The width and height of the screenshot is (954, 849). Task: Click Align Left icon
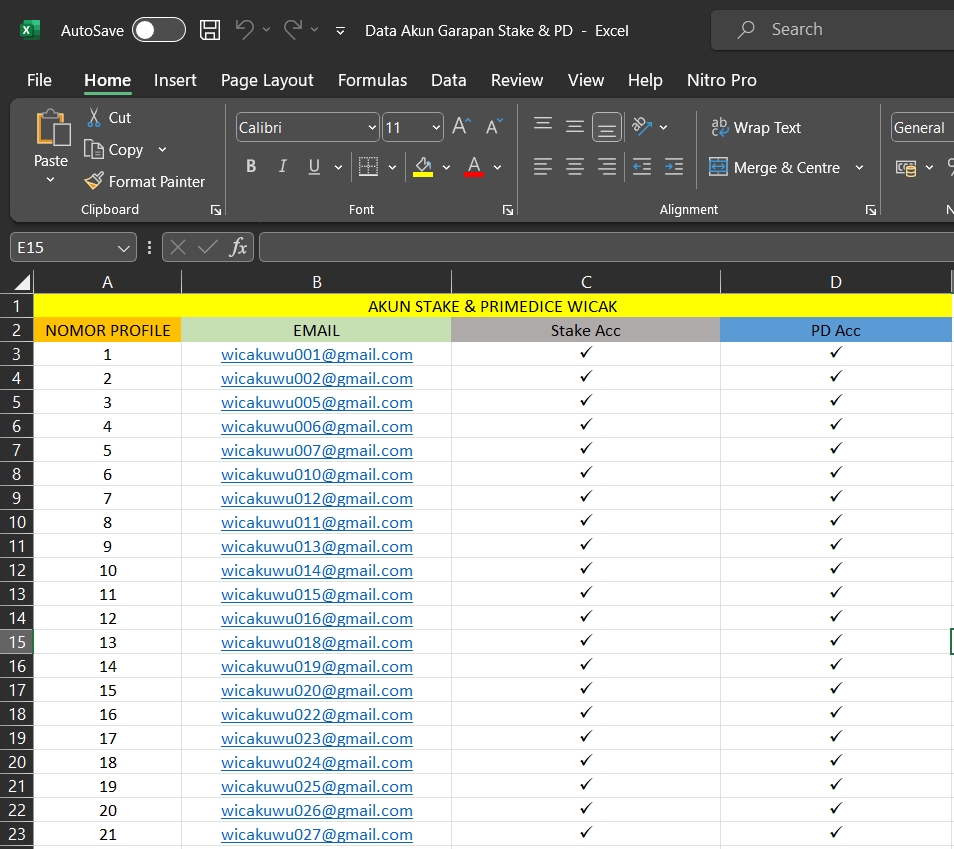click(543, 166)
